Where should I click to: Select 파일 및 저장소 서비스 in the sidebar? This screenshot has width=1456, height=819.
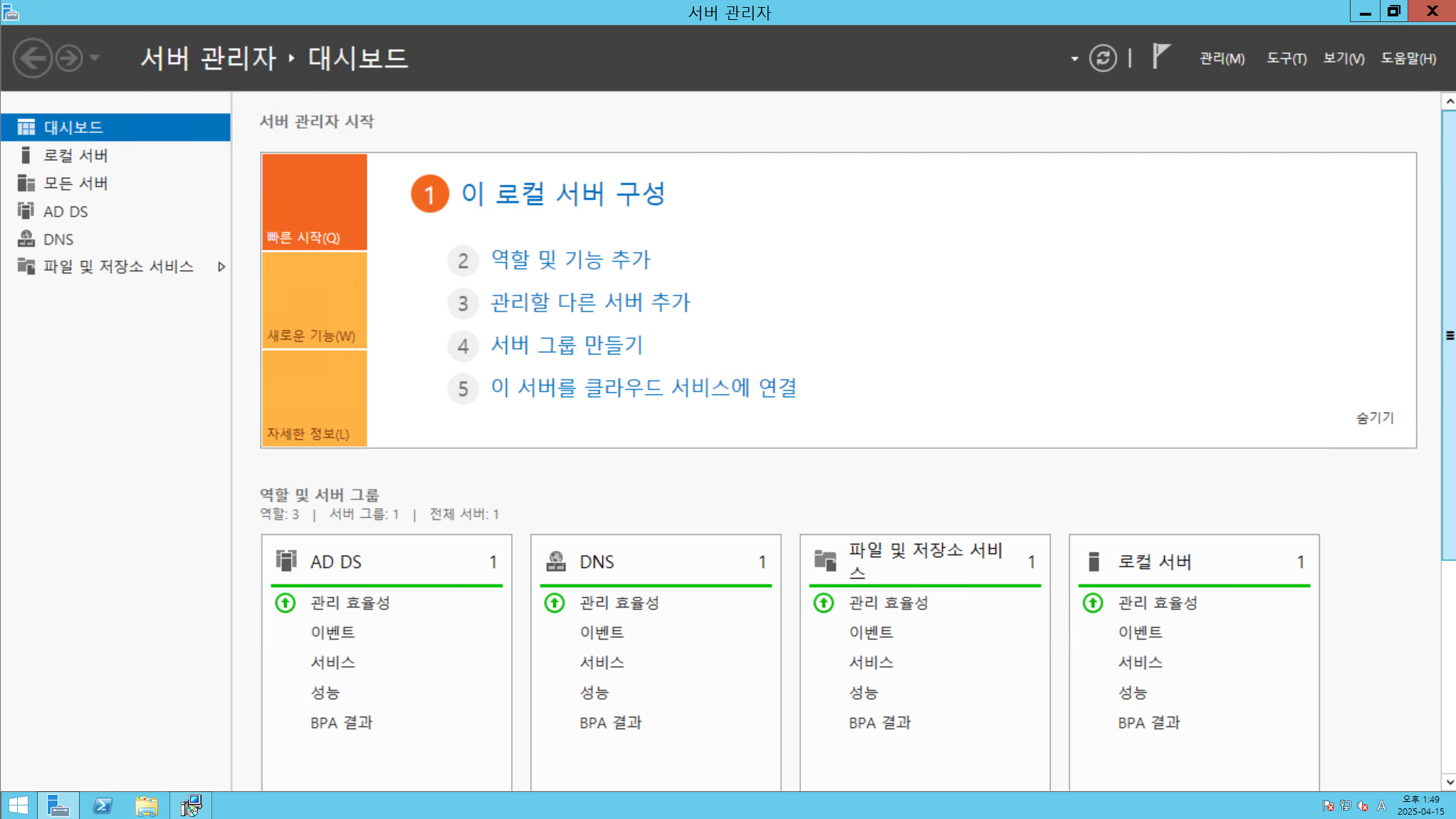(115, 266)
